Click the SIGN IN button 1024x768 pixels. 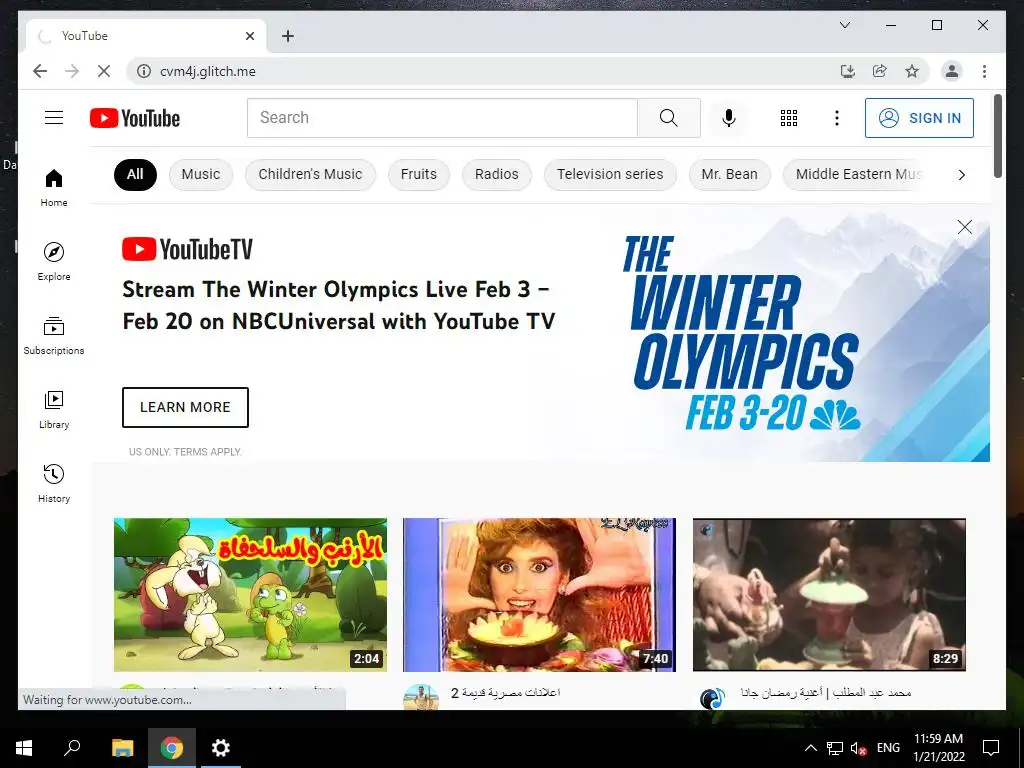(x=920, y=118)
